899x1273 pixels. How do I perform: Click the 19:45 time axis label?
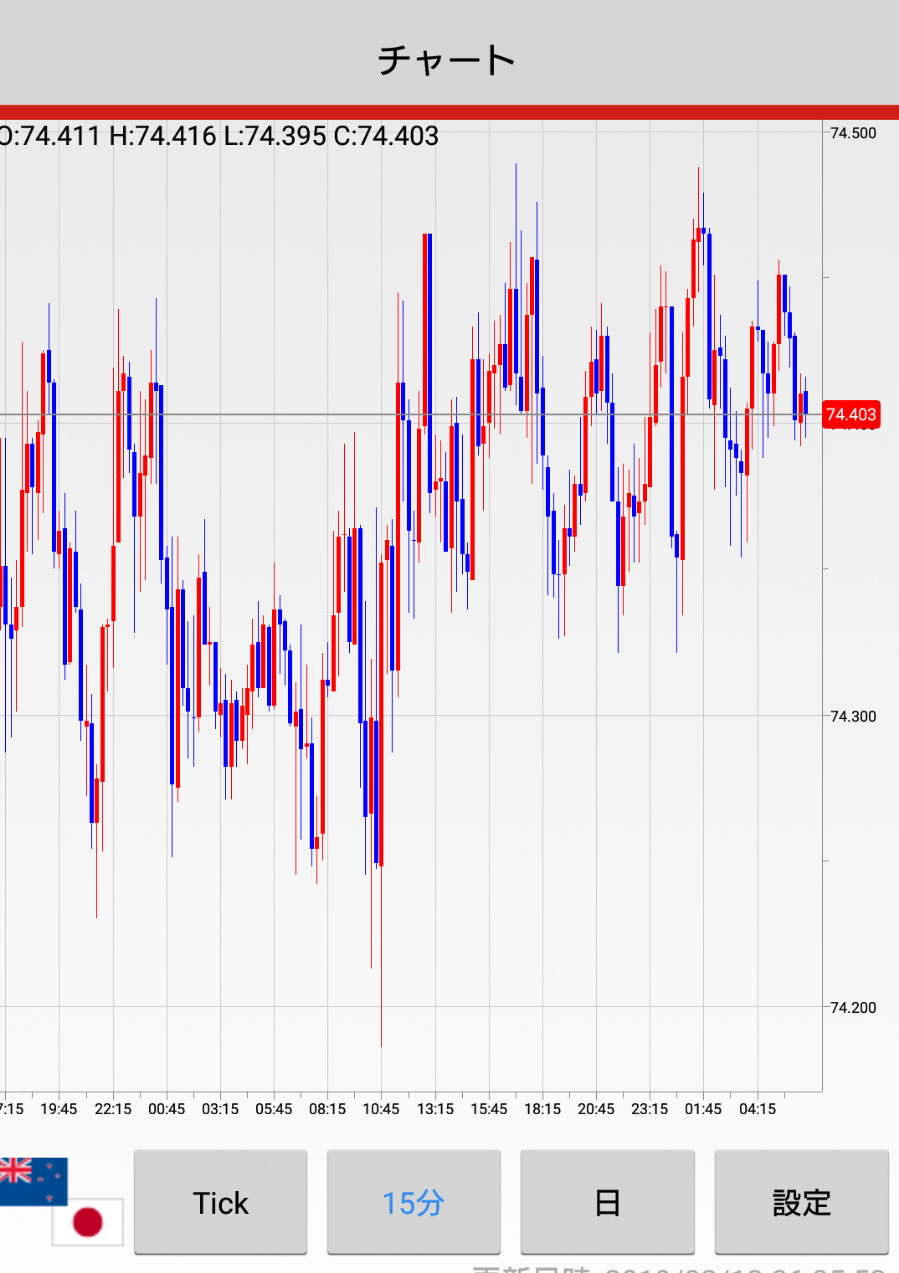59,1109
